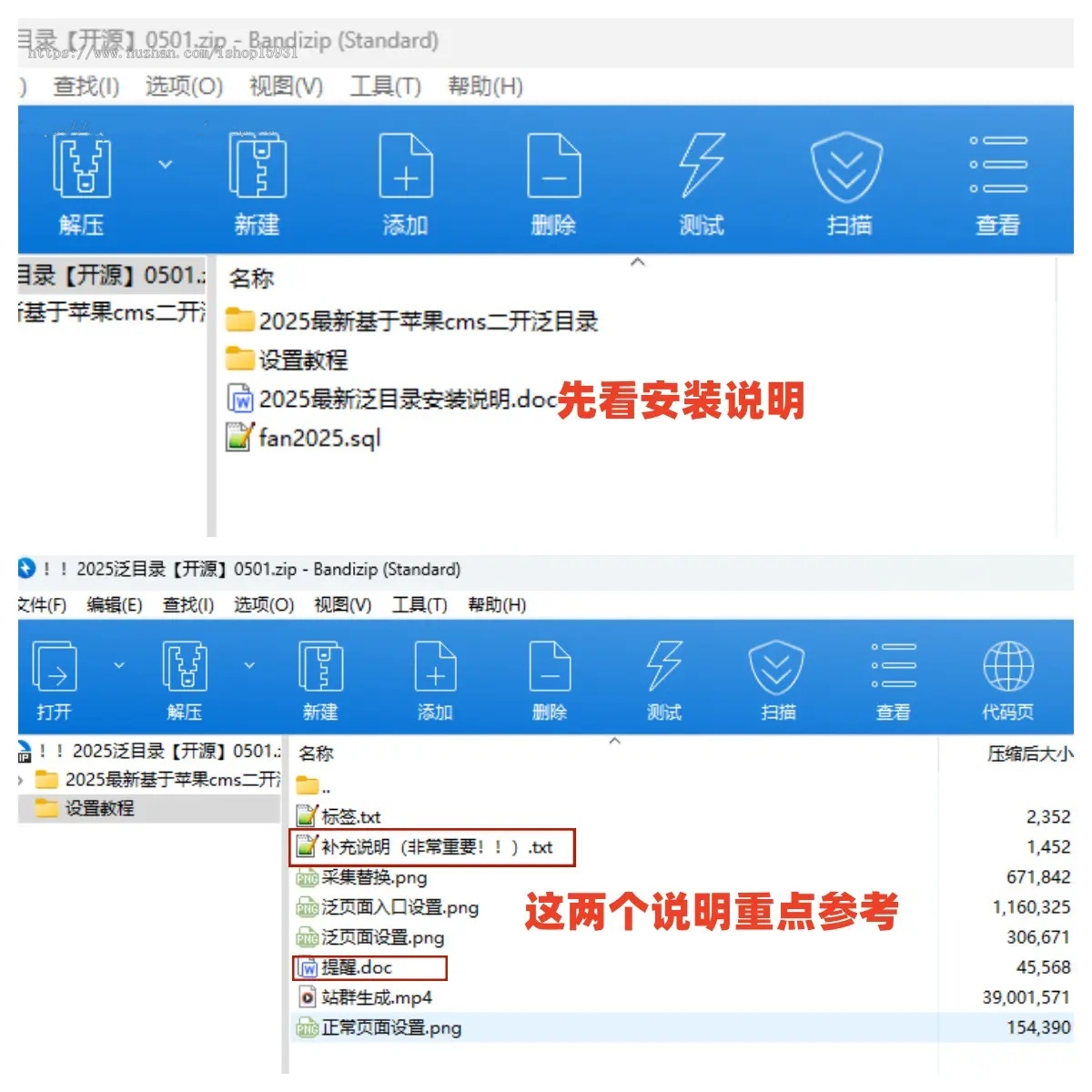Screen dimensions: 1092x1092
Task: Click the fan2025.sql file icon
Action: pos(239,438)
